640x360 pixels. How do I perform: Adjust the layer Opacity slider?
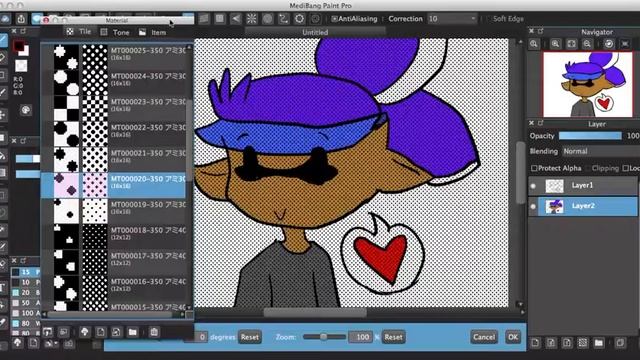click(x=590, y=136)
